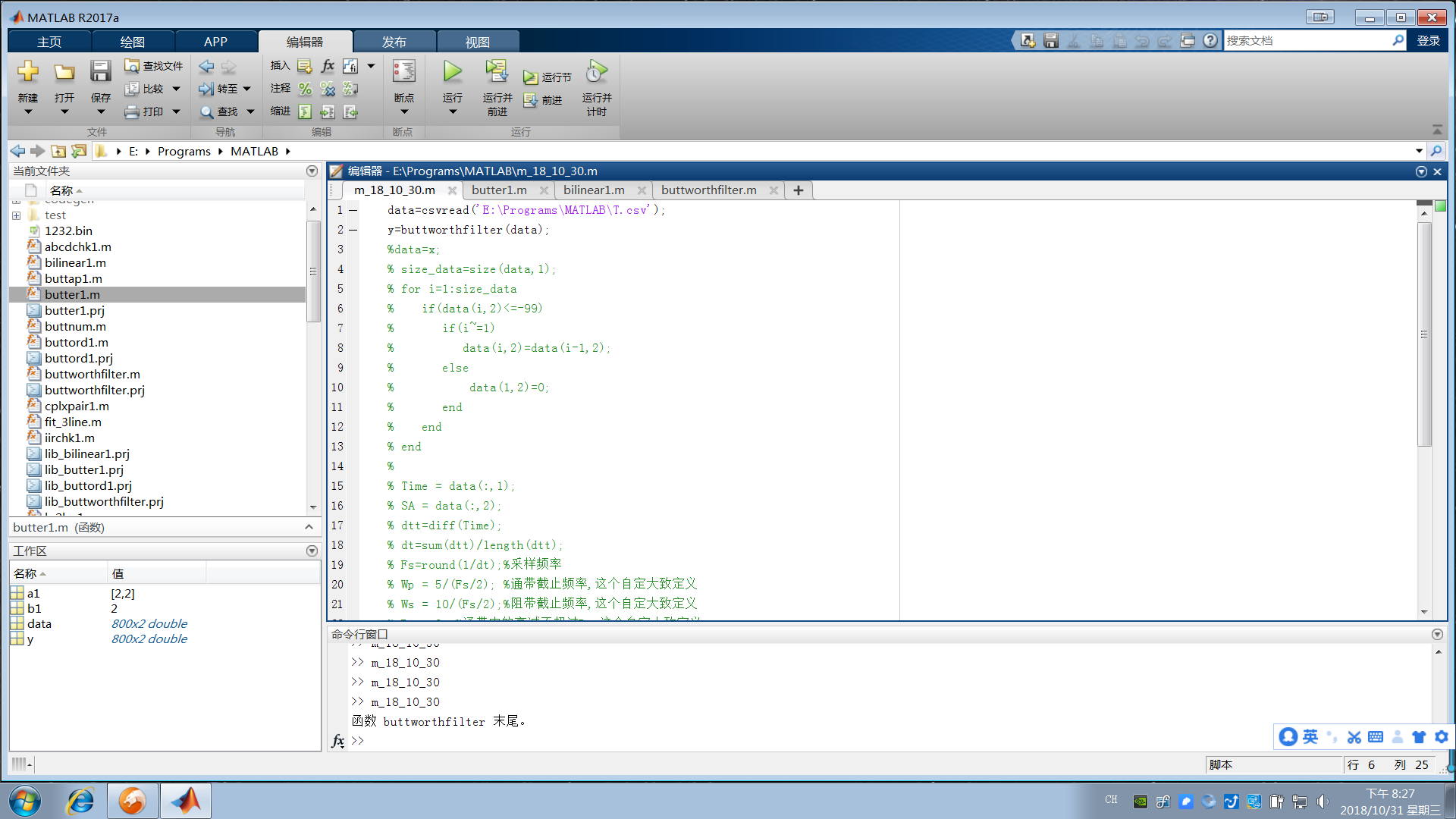
Task: Switch to the bilinear1.m editor tab
Action: click(x=594, y=190)
